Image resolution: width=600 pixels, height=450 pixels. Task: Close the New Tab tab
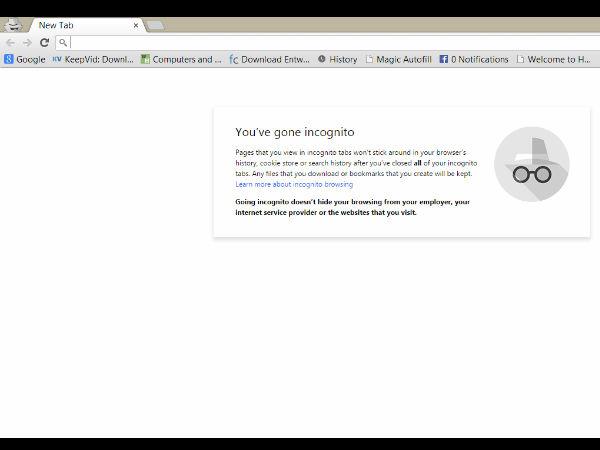pos(136,25)
